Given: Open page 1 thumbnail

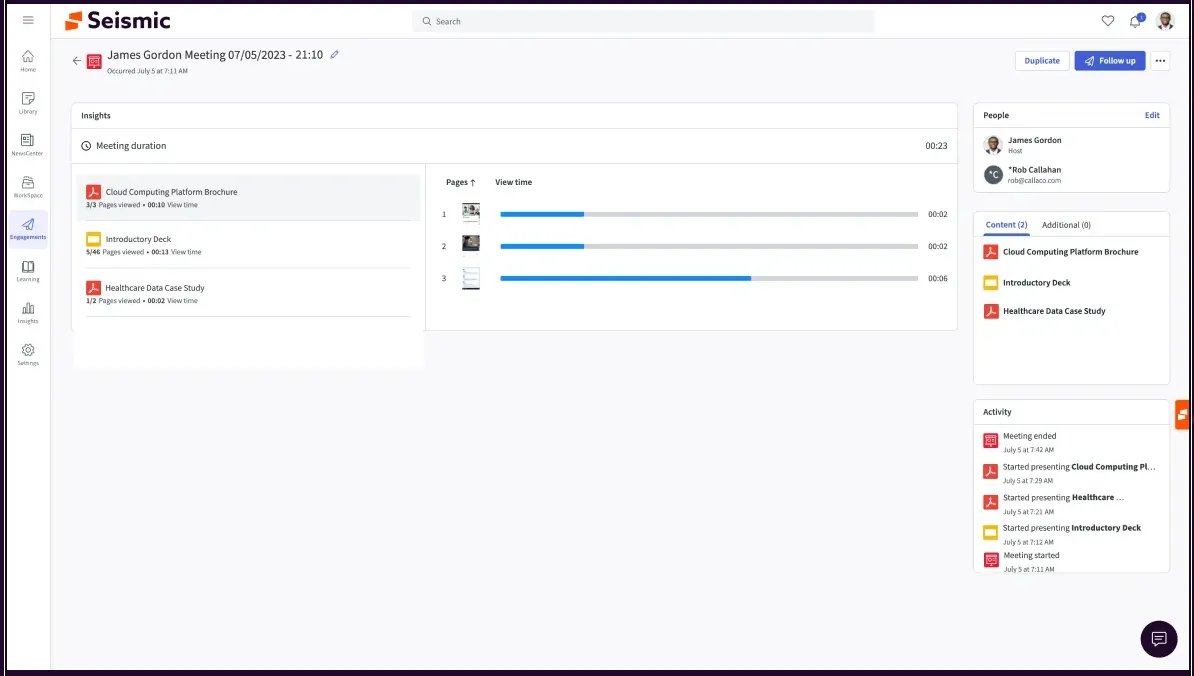Looking at the screenshot, I should tap(471, 213).
